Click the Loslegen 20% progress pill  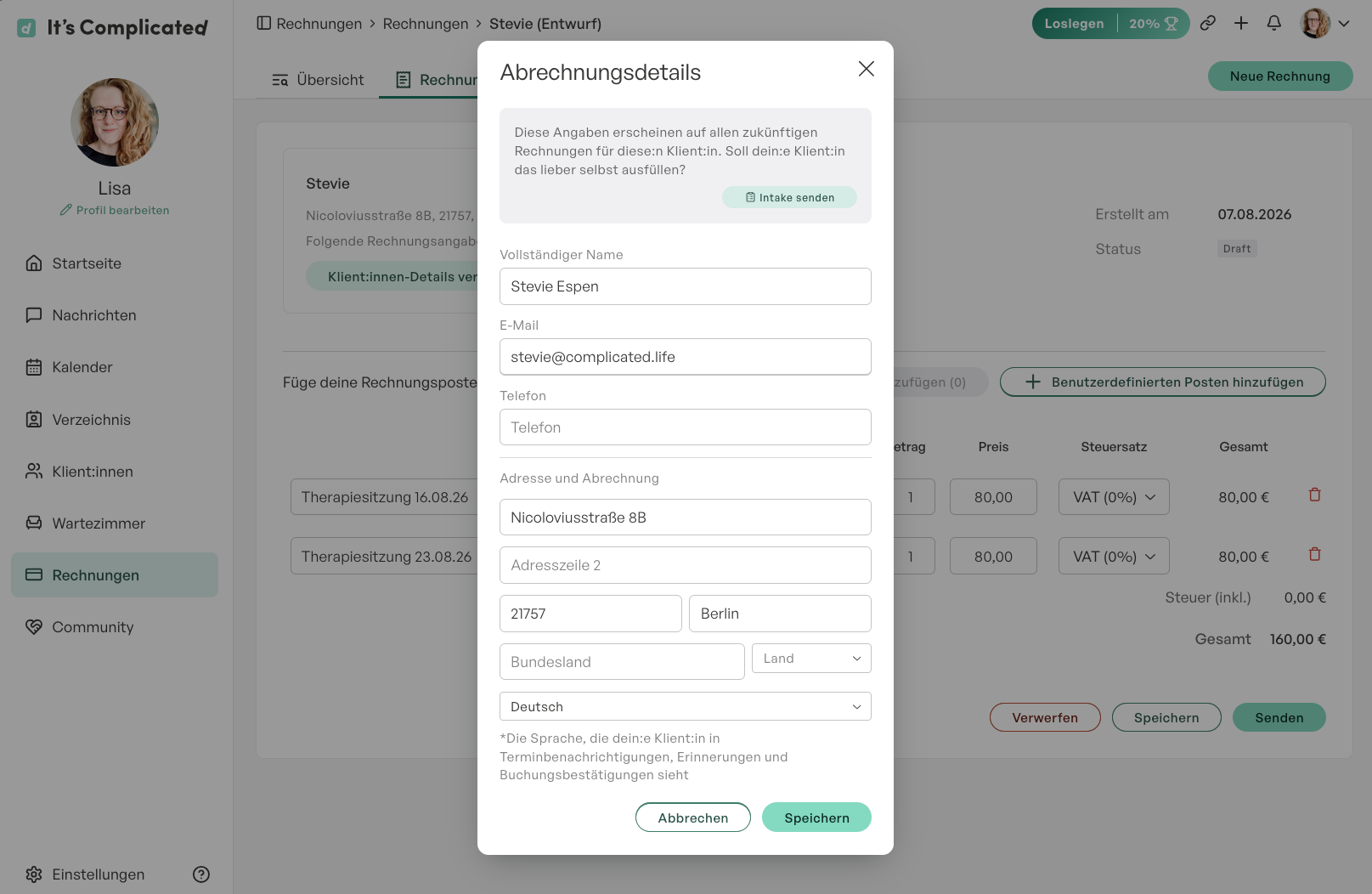1110,24
